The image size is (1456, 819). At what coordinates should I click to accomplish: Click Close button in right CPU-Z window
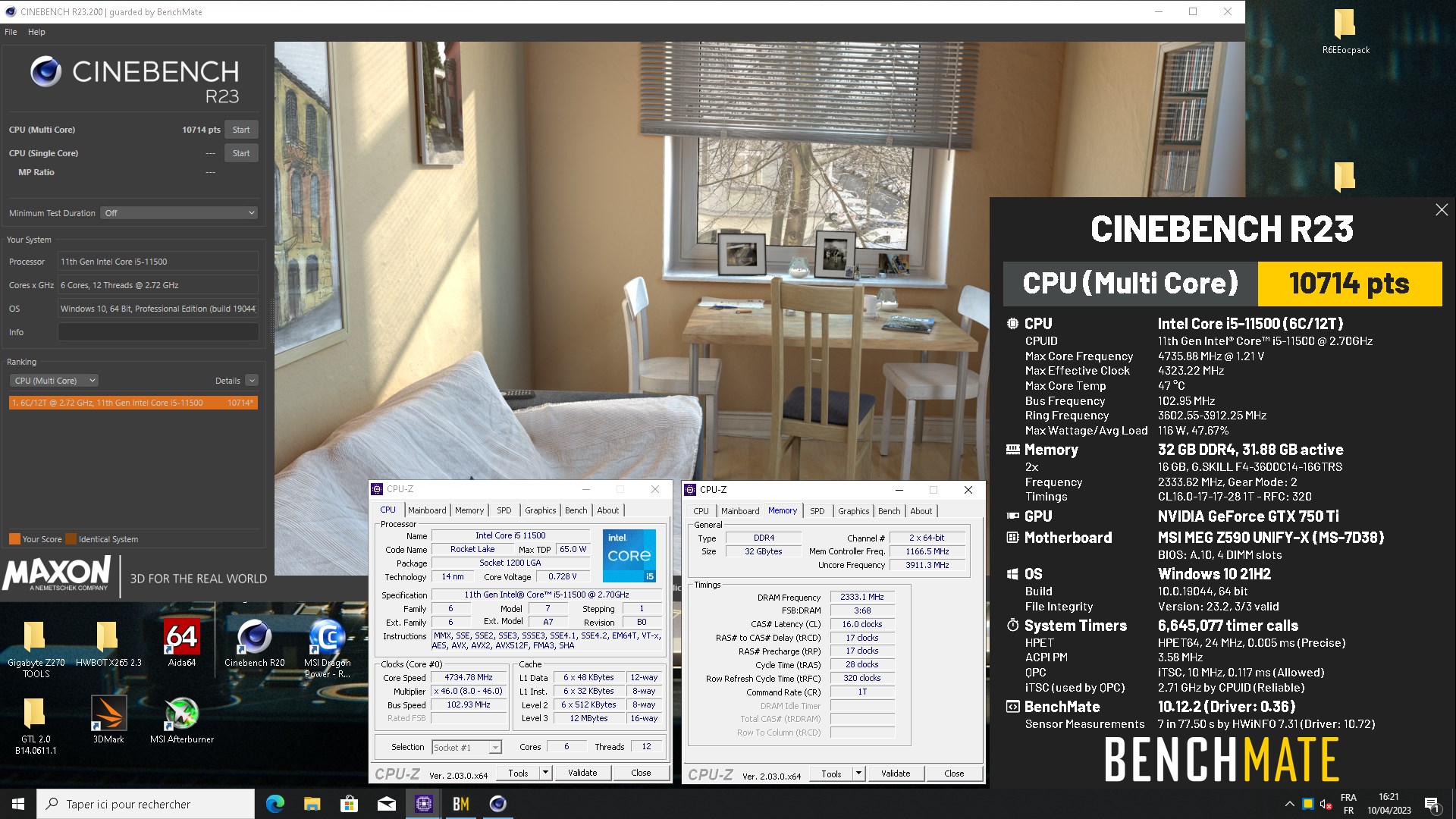pos(954,774)
